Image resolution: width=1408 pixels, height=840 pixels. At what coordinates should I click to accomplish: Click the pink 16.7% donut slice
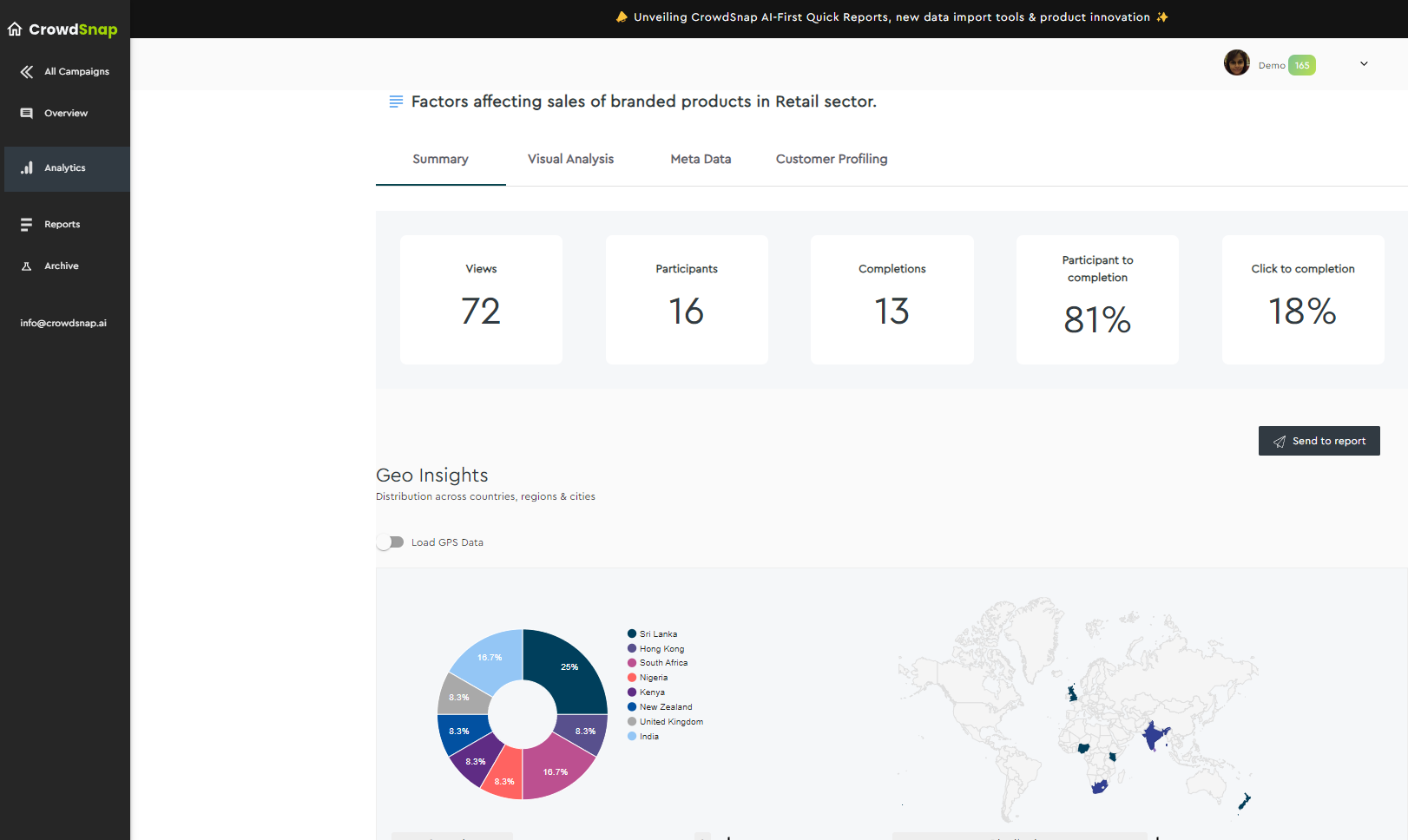coord(556,771)
